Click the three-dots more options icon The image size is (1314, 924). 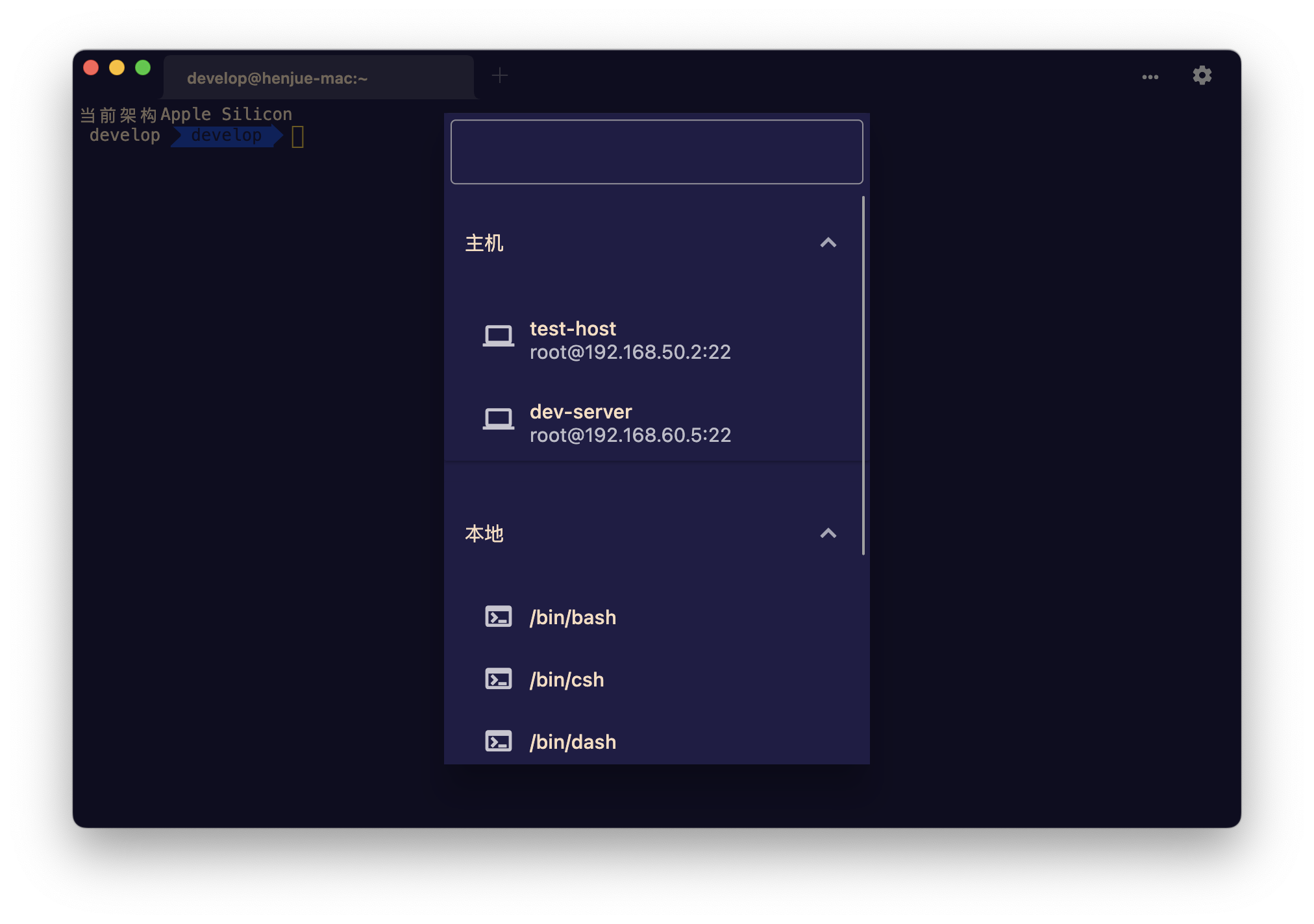[1150, 77]
